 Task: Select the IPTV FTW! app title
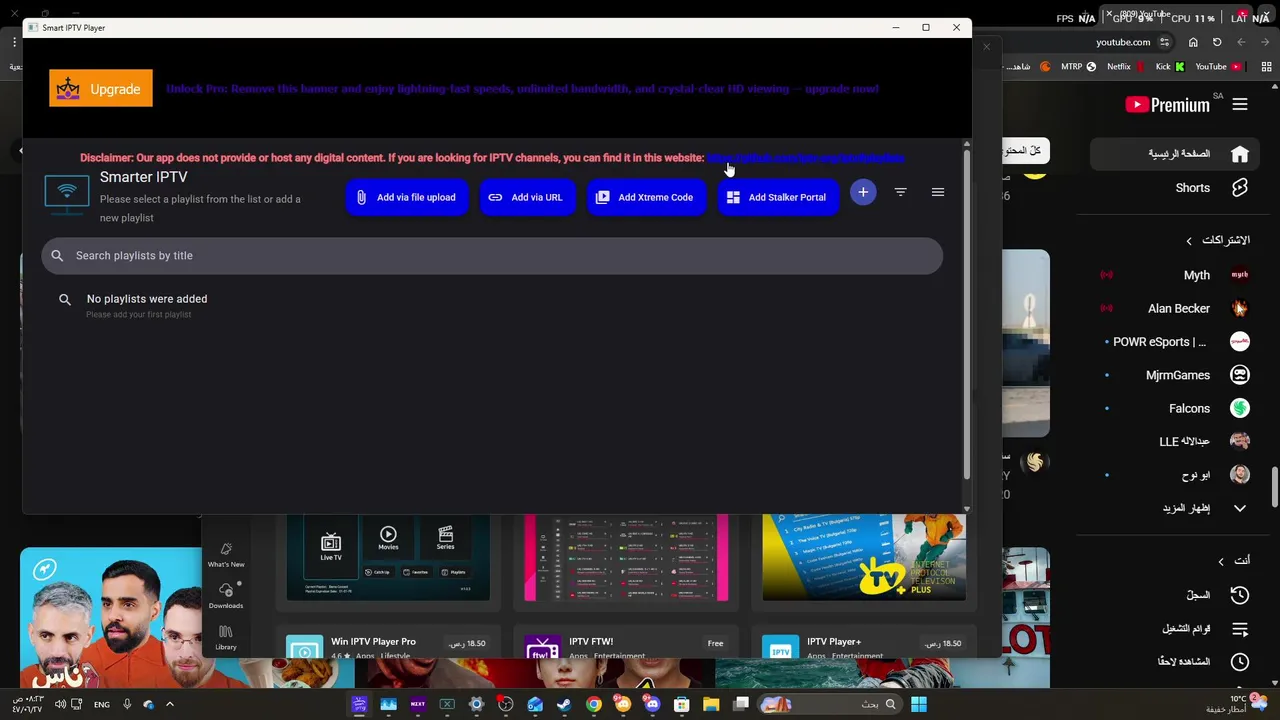pos(591,642)
